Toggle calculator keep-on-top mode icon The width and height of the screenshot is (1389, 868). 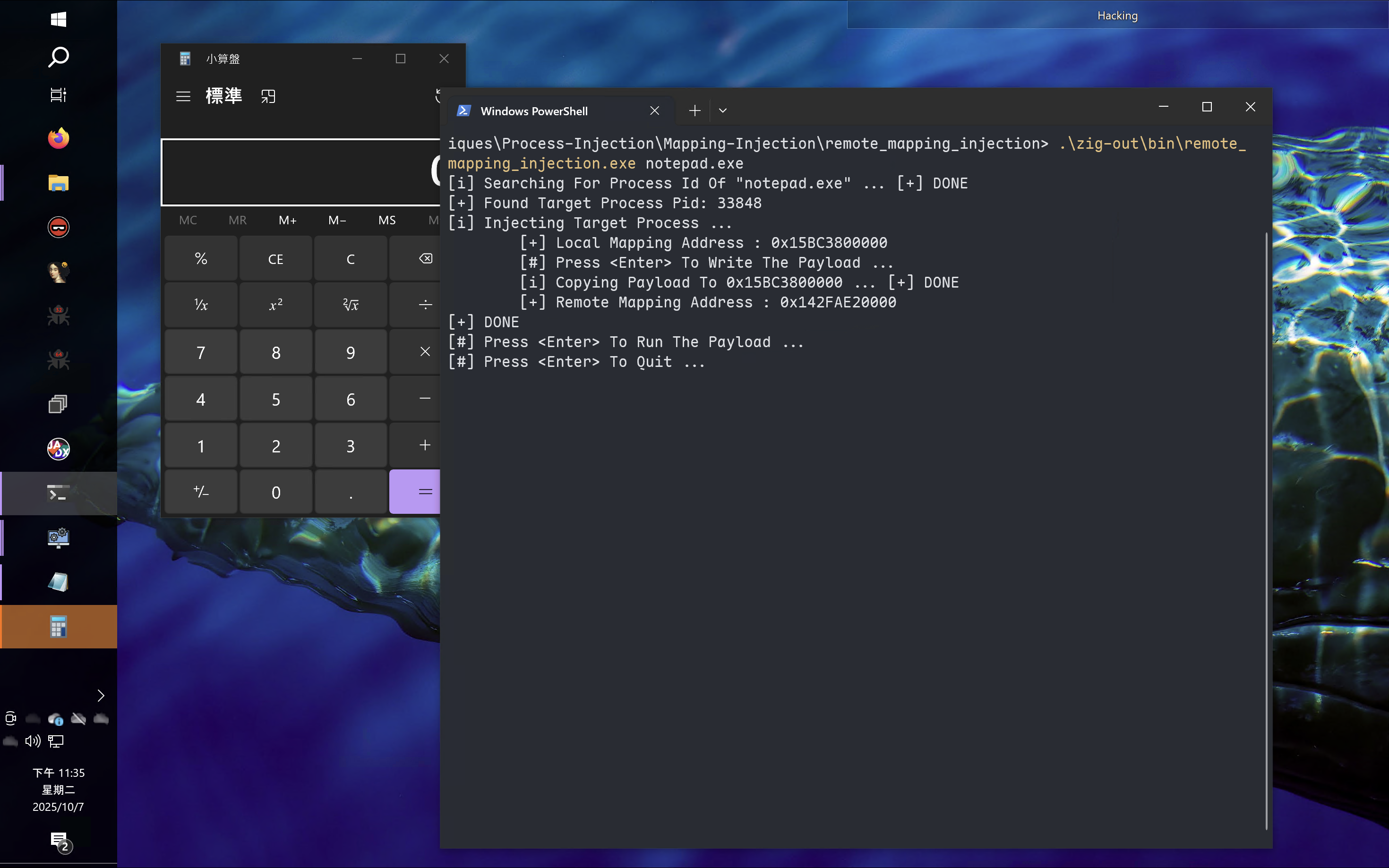pos(268,96)
